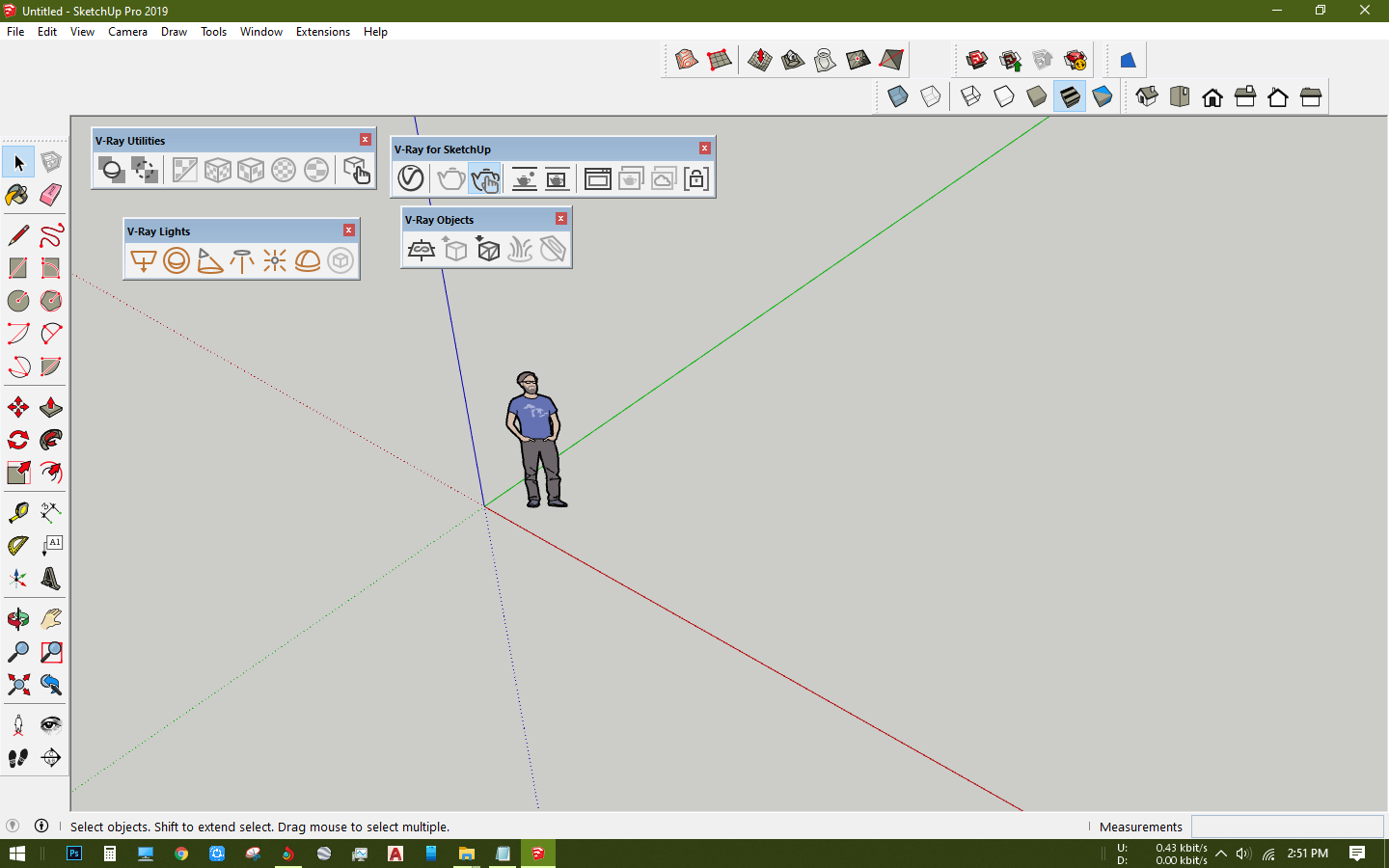Close the V-Ray Objects toolbar
The height and width of the screenshot is (868, 1389).
(561, 219)
